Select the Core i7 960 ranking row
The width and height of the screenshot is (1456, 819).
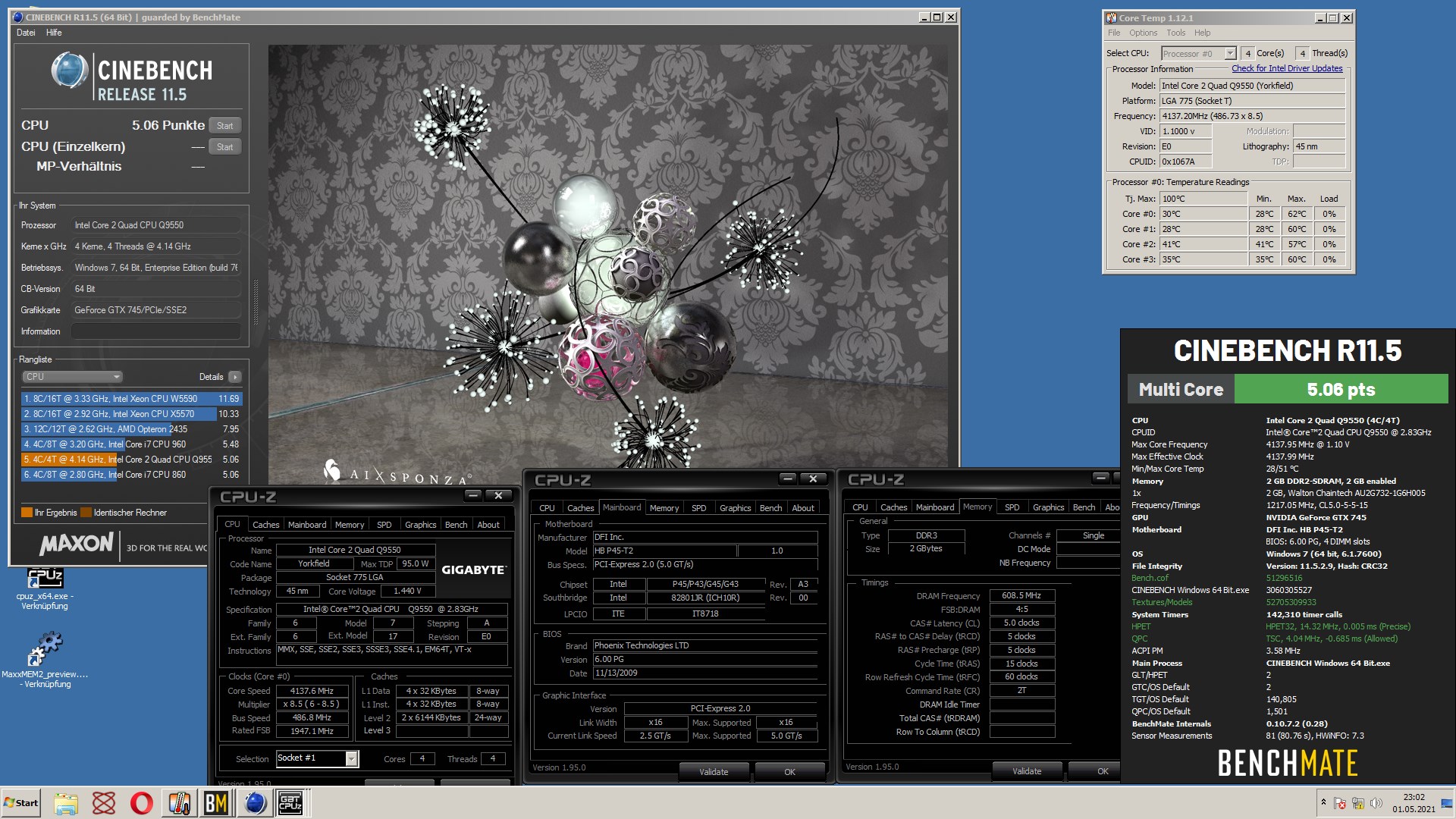130,444
